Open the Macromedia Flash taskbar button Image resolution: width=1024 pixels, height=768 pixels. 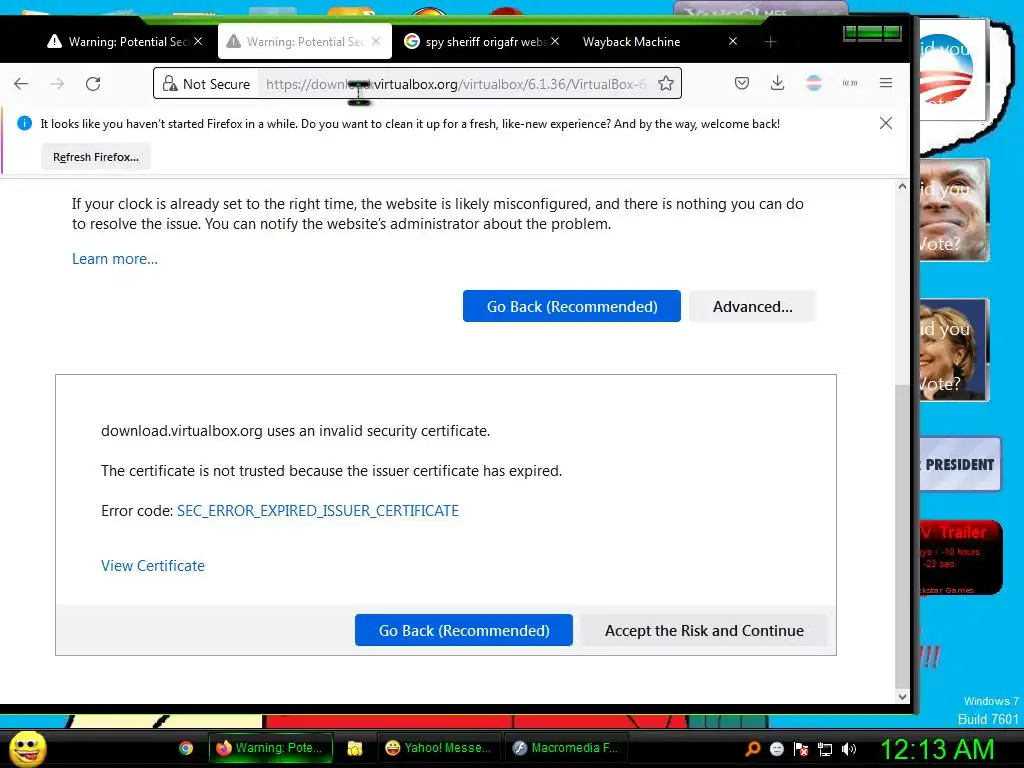pos(566,748)
